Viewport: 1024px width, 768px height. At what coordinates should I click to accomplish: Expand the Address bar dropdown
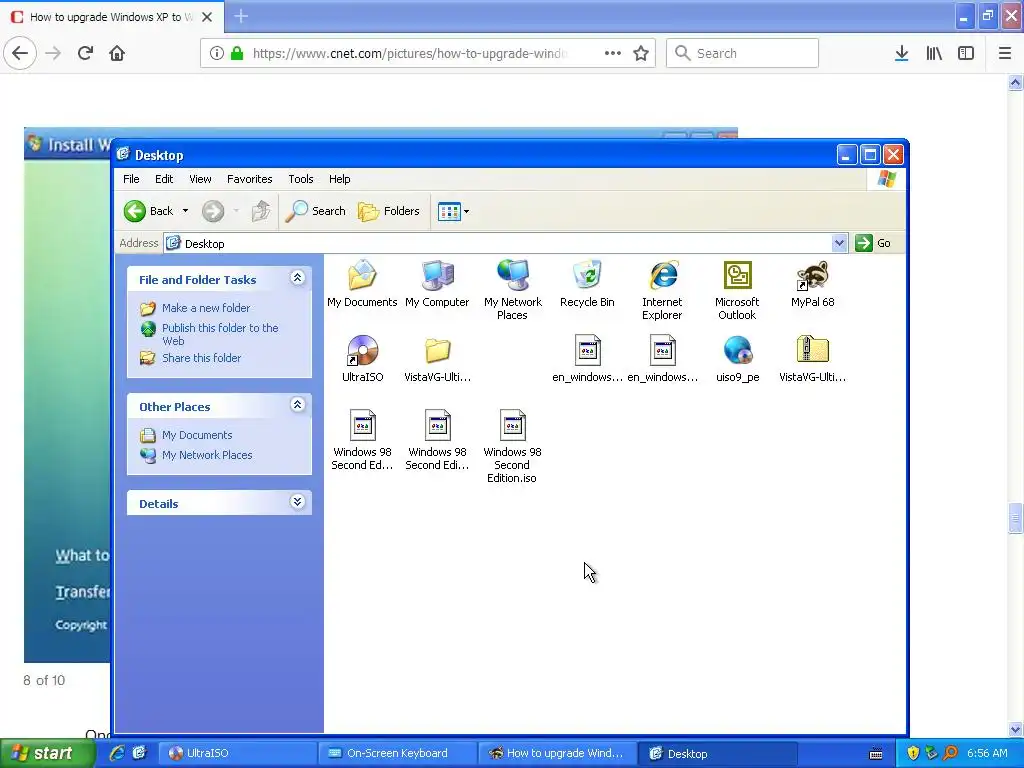point(839,243)
